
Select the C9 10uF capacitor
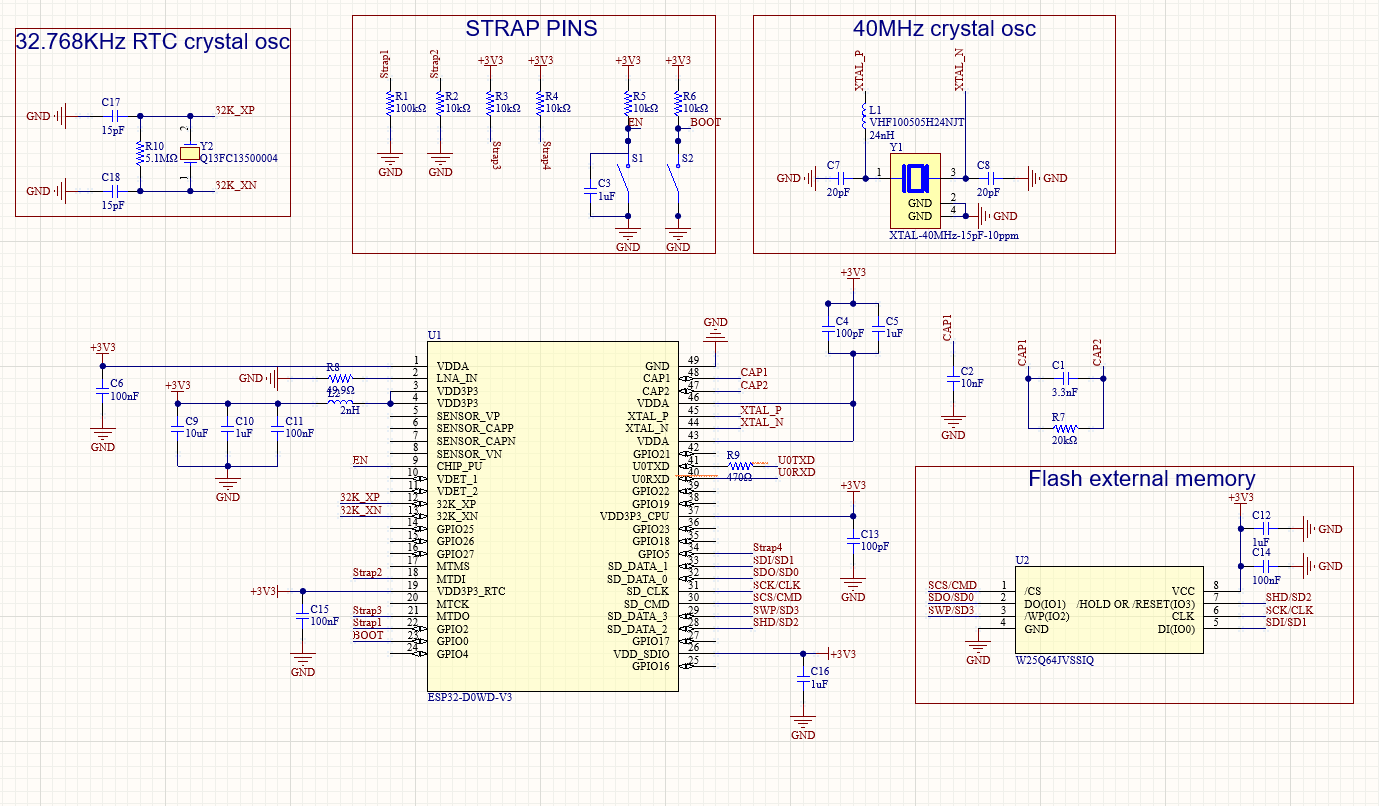[177, 428]
